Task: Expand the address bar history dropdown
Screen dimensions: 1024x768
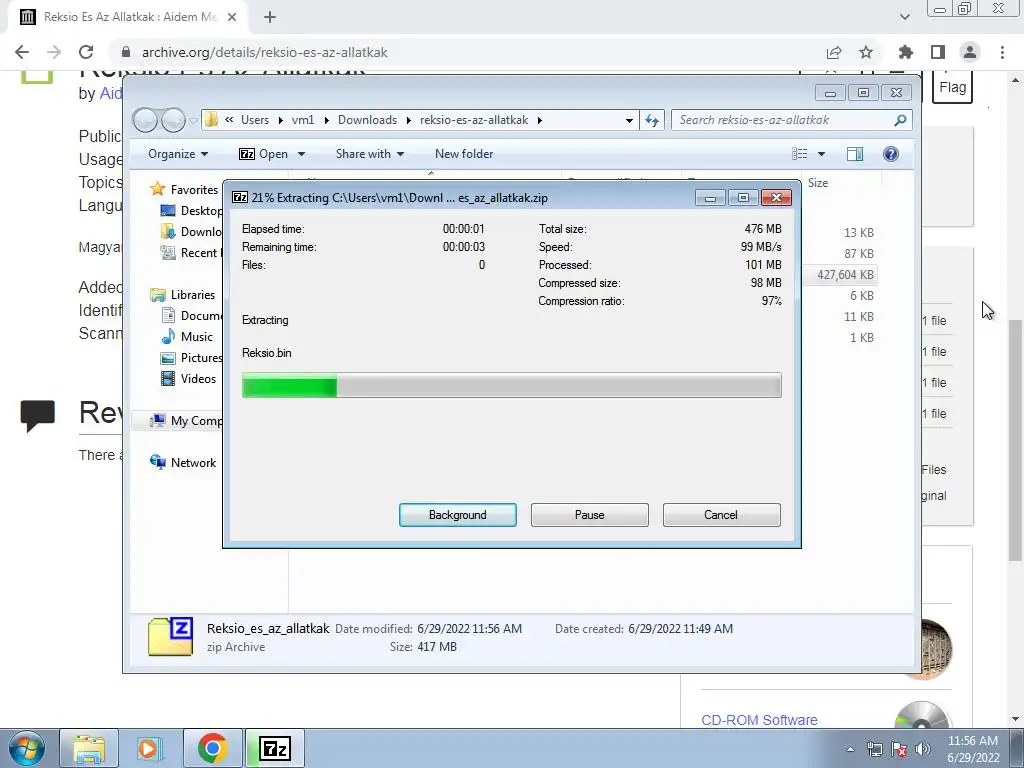Action: (629, 120)
